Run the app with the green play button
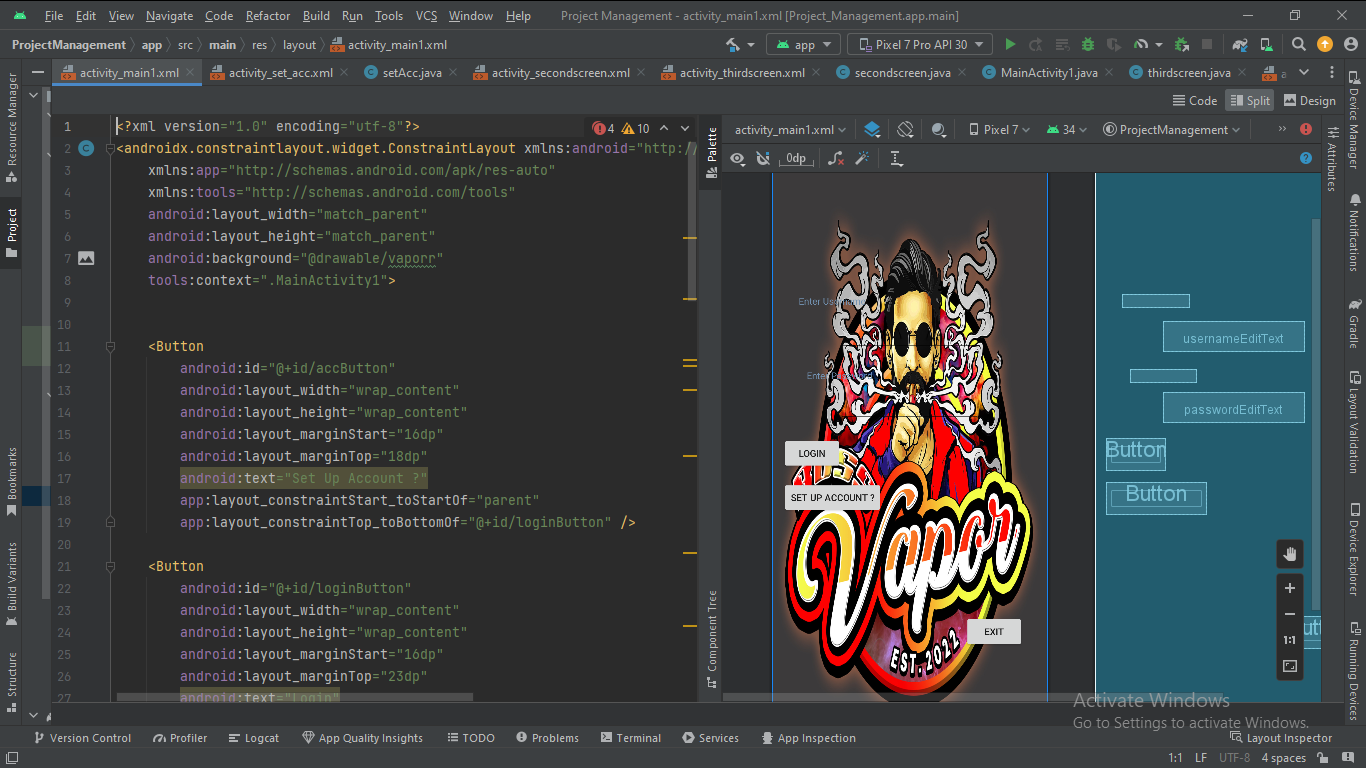 [x=1010, y=44]
